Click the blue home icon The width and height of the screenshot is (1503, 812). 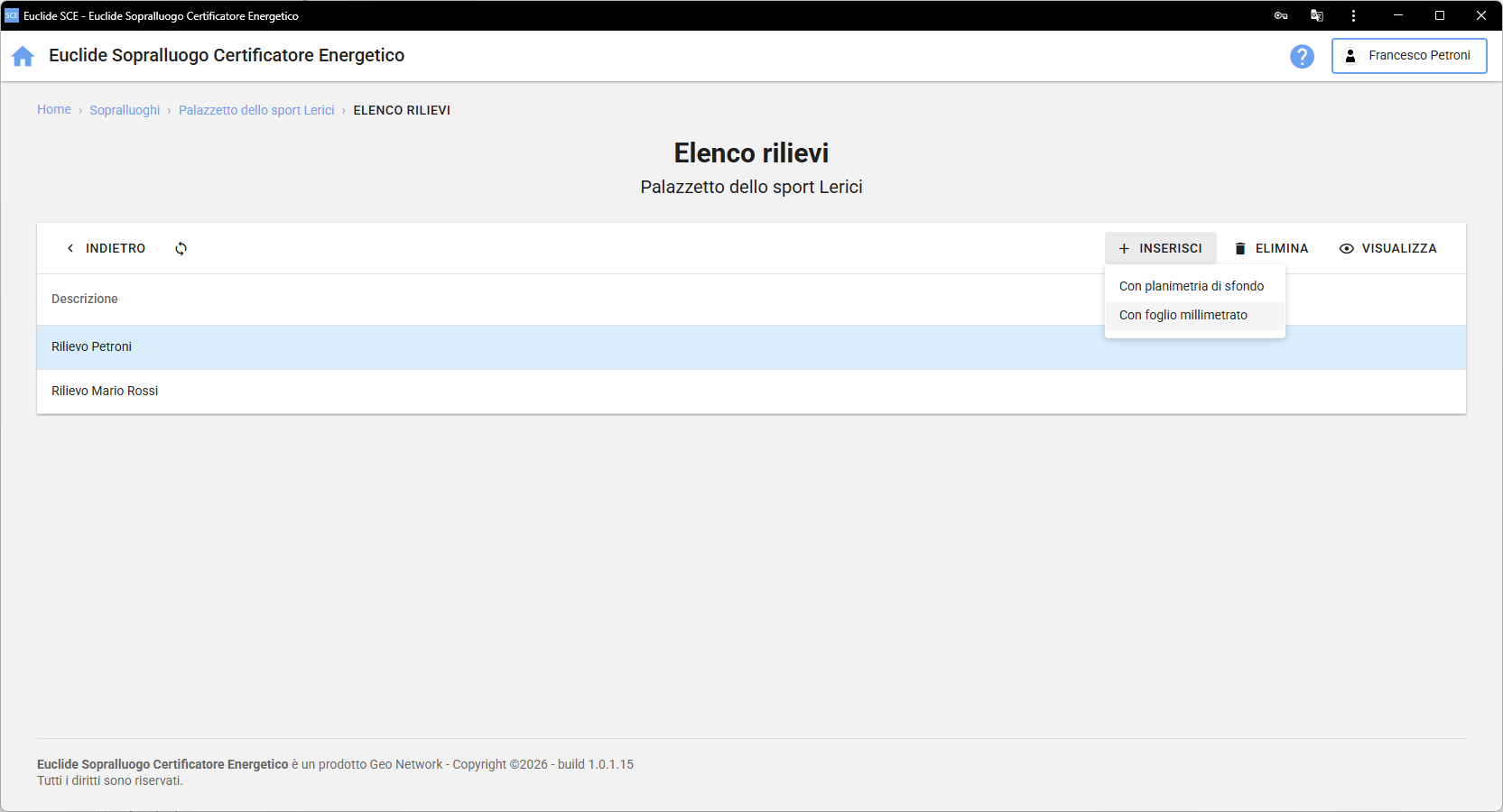[x=23, y=56]
